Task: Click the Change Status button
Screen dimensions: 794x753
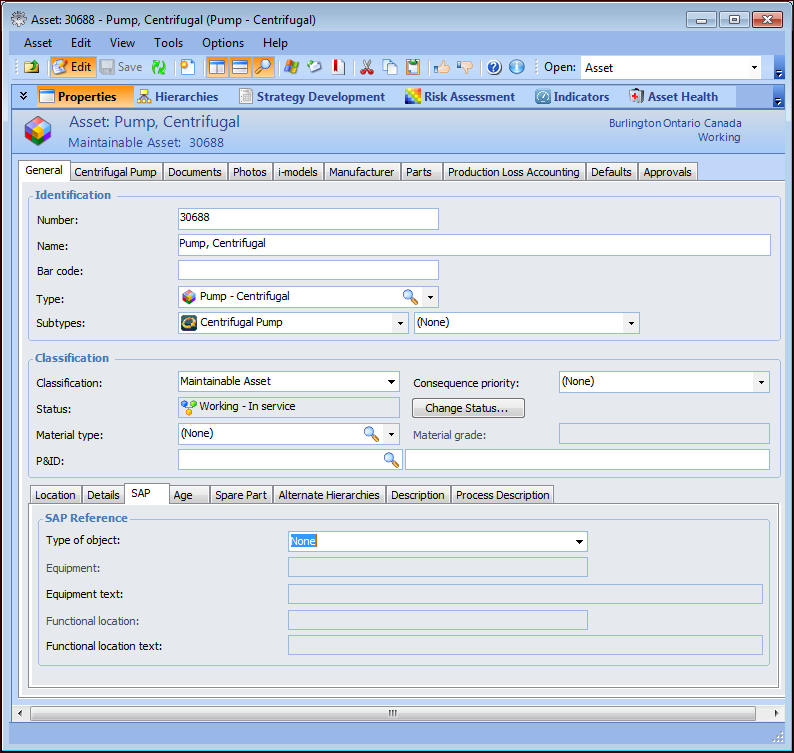Action: [x=468, y=408]
